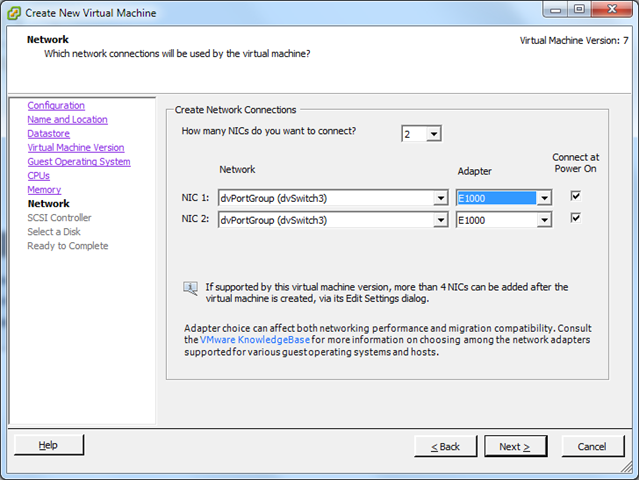The width and height of the screenshot is (639, 480).
Task: Click the Next button
Action: pyautogui.click(x=515, y=446)
